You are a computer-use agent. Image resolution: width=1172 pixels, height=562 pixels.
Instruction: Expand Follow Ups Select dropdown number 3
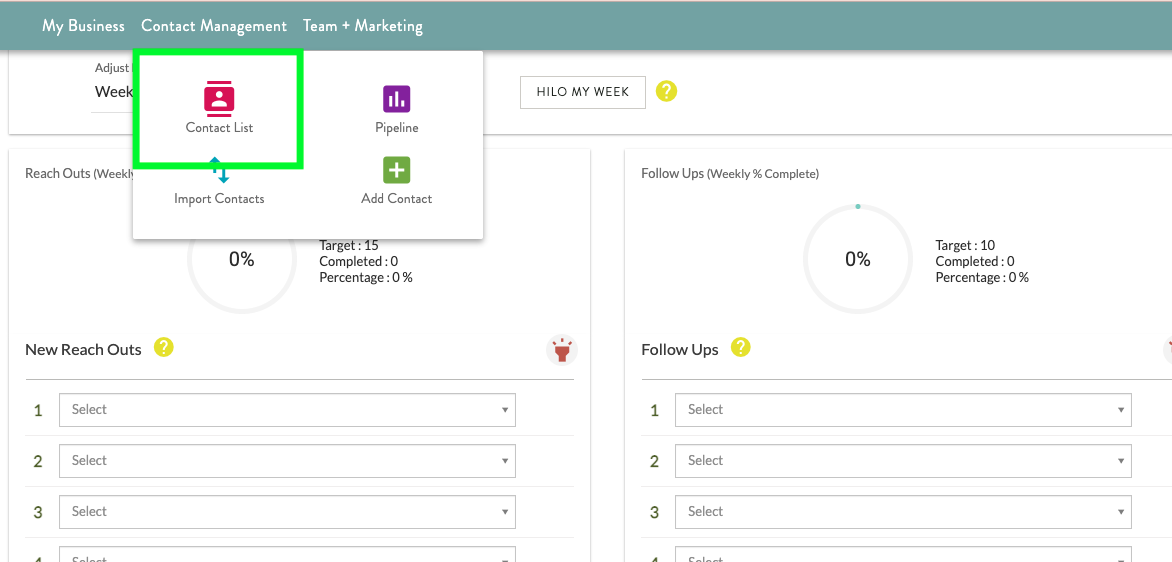(x=903, y=512)
